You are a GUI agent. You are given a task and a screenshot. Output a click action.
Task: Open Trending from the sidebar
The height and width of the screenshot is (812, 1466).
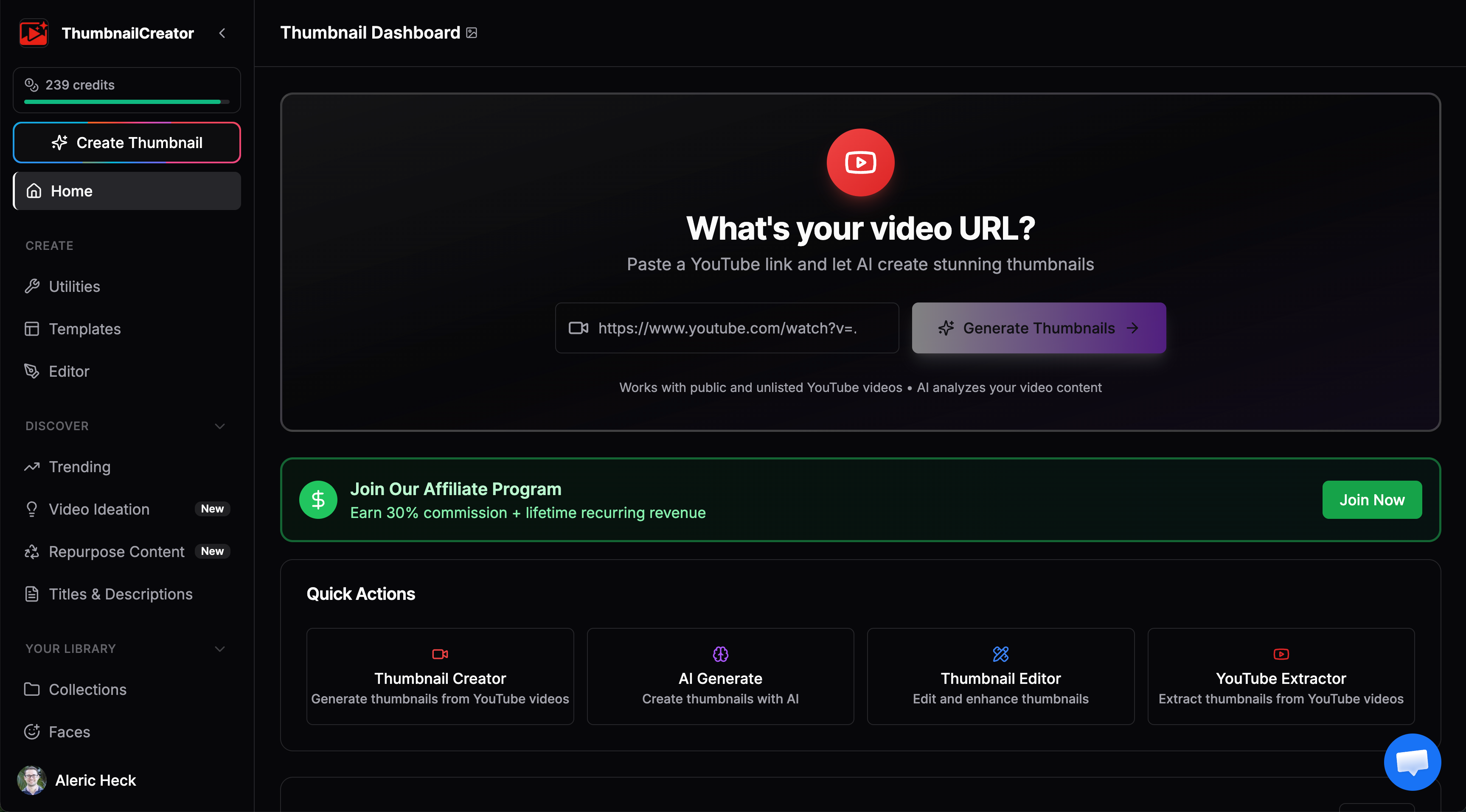click(x=127, y=467)
